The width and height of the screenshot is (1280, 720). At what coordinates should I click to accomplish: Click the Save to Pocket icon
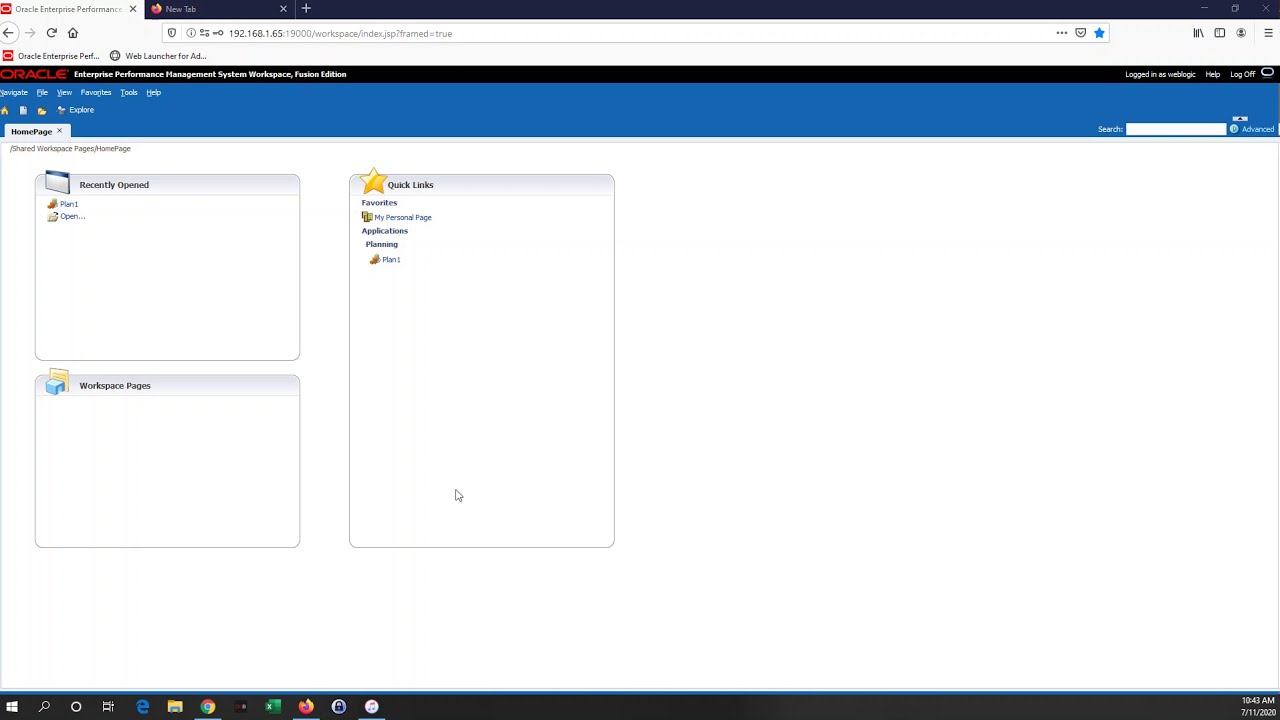point(1081,33)
